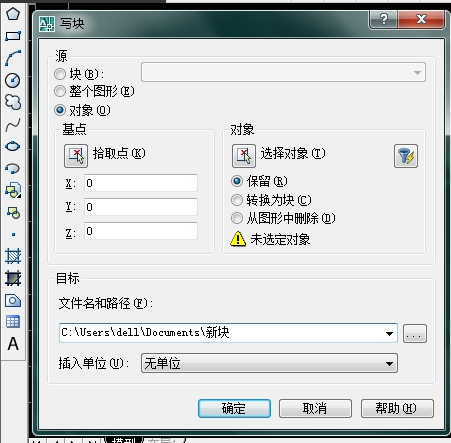451x443 pixels.
Task: Select the Table tool
Action: click(13, 322)
